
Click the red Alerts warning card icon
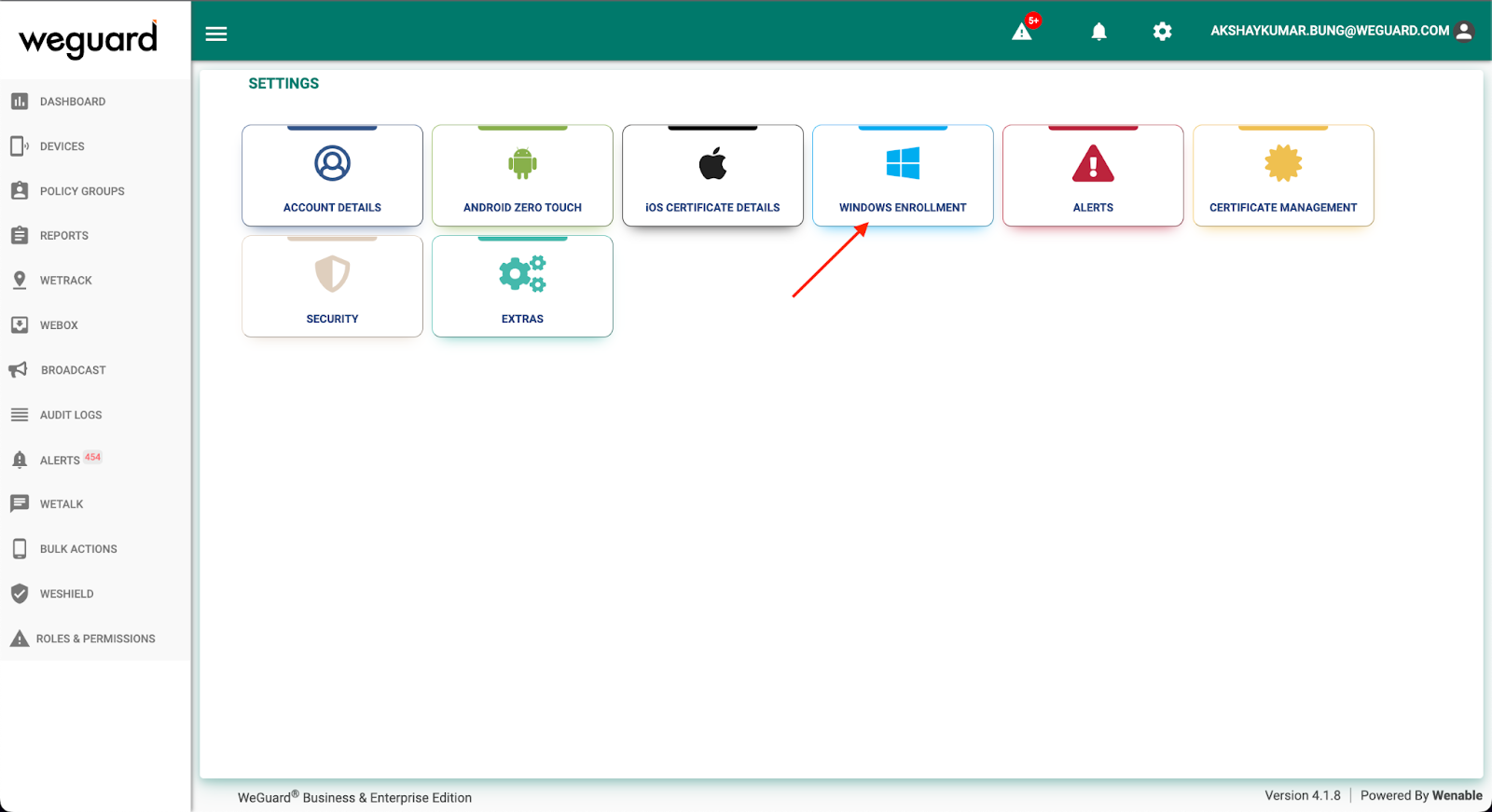[1093, 163]
